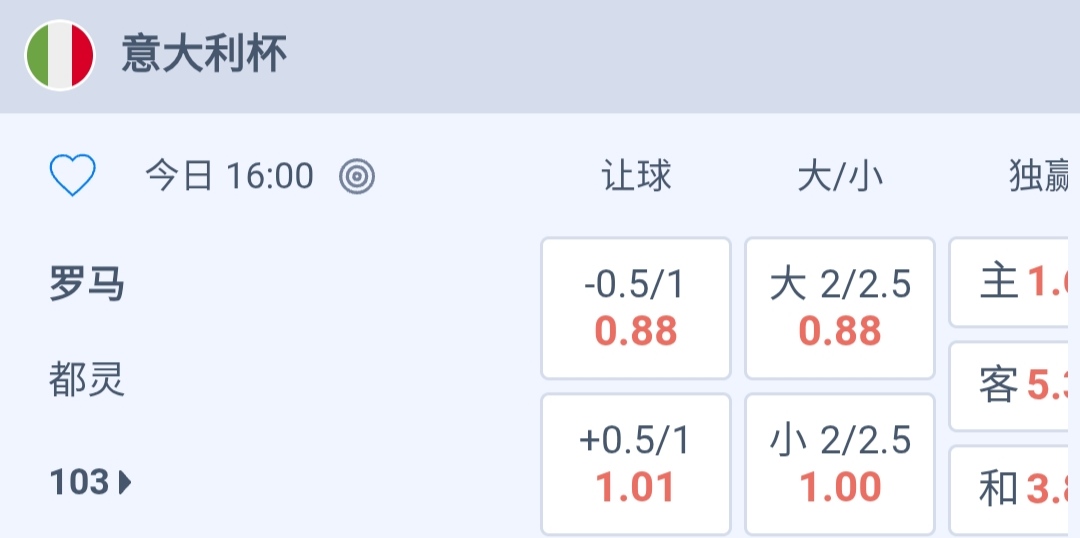Screen dimensions: 1080x538
Task: Select the 独赢 column header
Action: coord(1040,177)
